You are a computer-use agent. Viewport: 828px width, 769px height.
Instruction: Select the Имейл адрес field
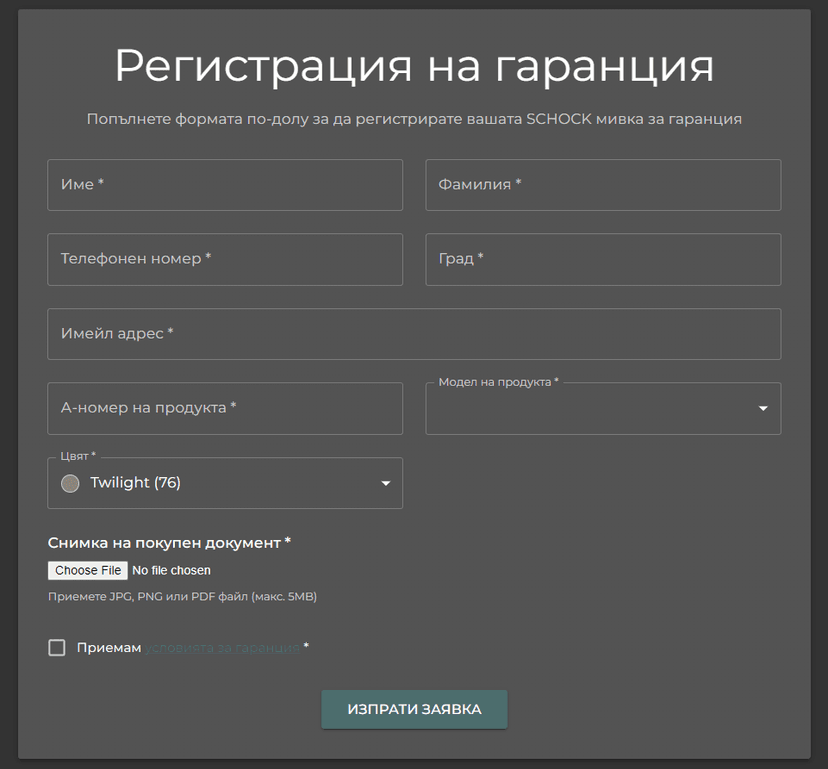[414, 334]
